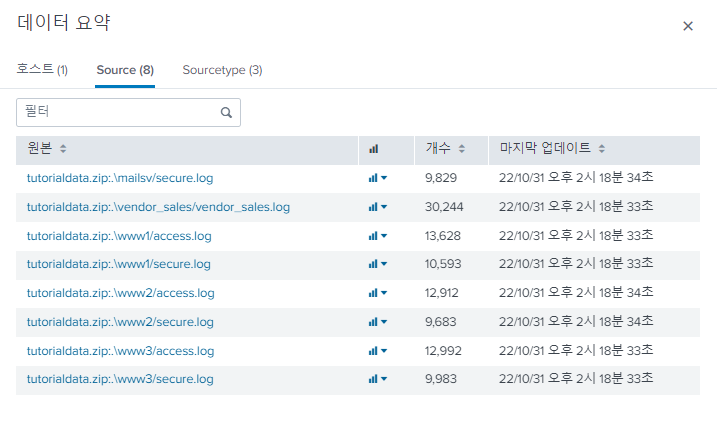The image size is (717, 428).
Task: Open www1/access.log source link
Action: (119, 236)
